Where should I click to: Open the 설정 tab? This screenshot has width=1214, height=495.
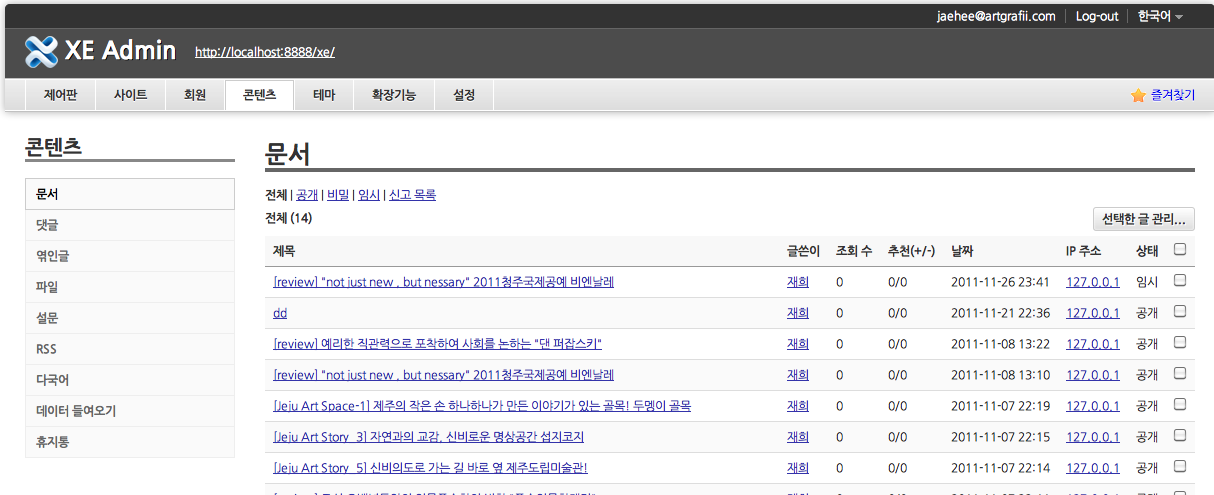(464, 95)
